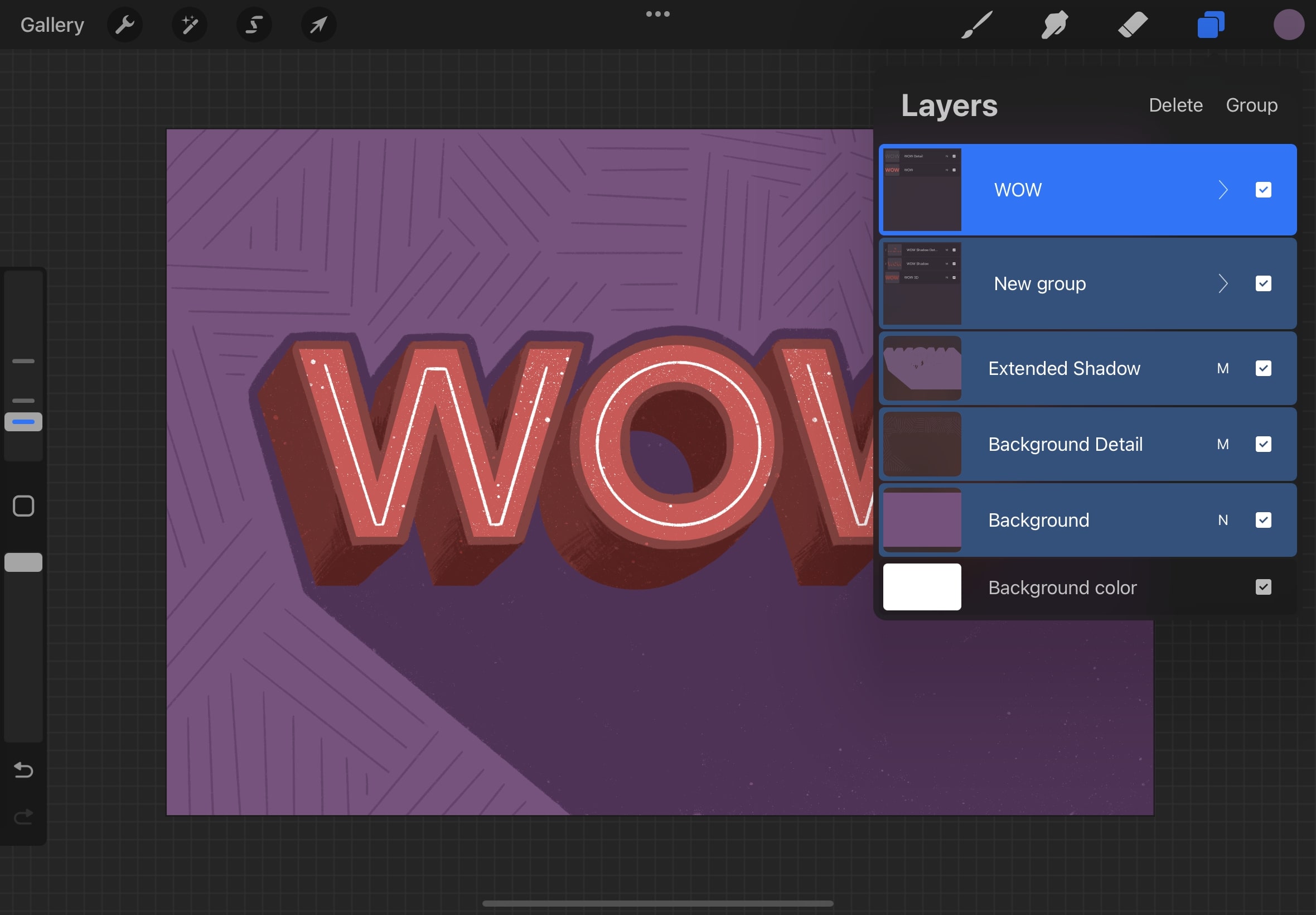Open the Actions wrench menu

pyautogui.click(x=125, y=24)
